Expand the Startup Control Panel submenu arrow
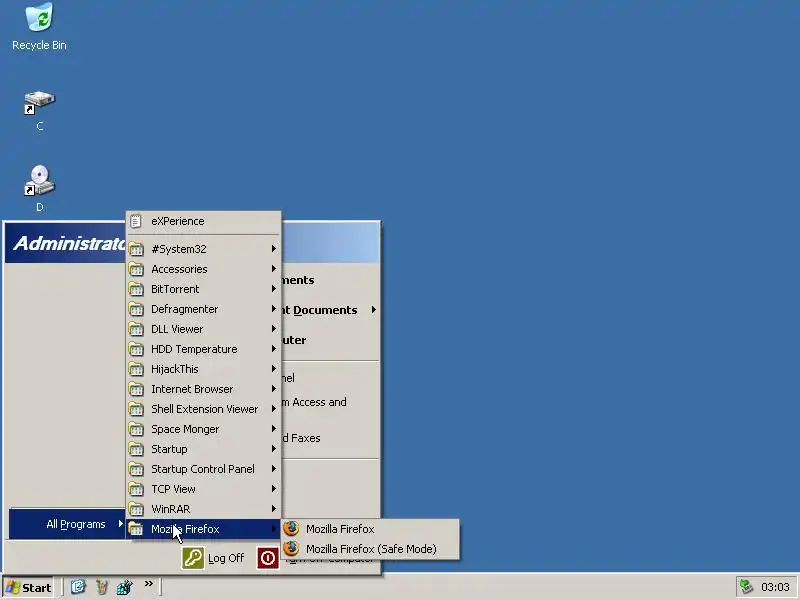Viewport: 800px width, 600px height. point(273,468)
